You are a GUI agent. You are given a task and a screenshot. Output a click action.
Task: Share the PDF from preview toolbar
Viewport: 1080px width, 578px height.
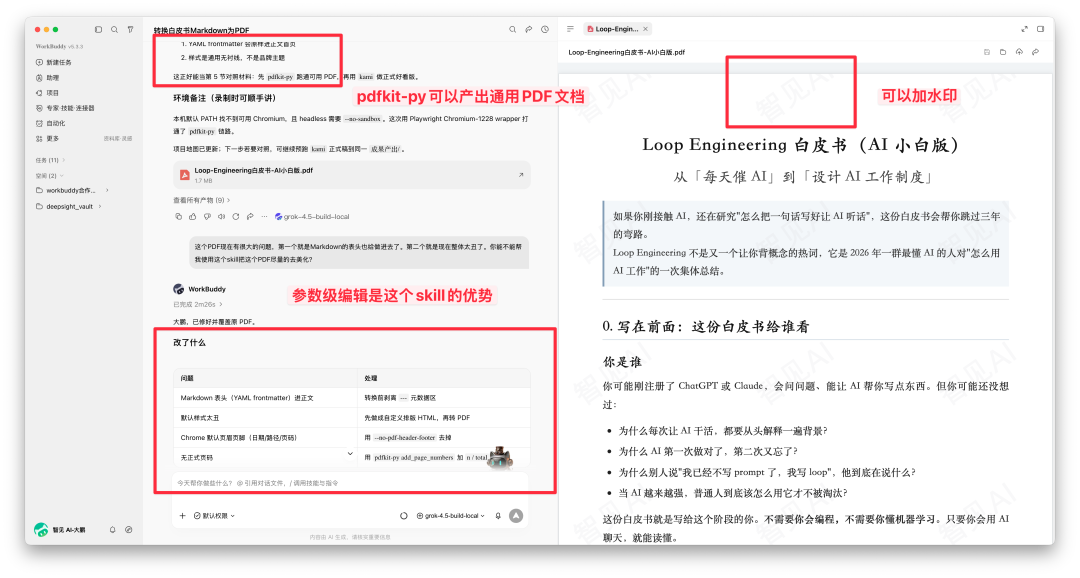[x=1035, y=52]
